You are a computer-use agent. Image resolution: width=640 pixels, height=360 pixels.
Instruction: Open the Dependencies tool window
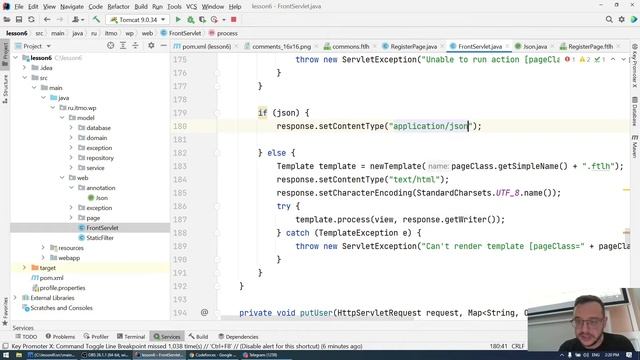(x=238, y=337)
